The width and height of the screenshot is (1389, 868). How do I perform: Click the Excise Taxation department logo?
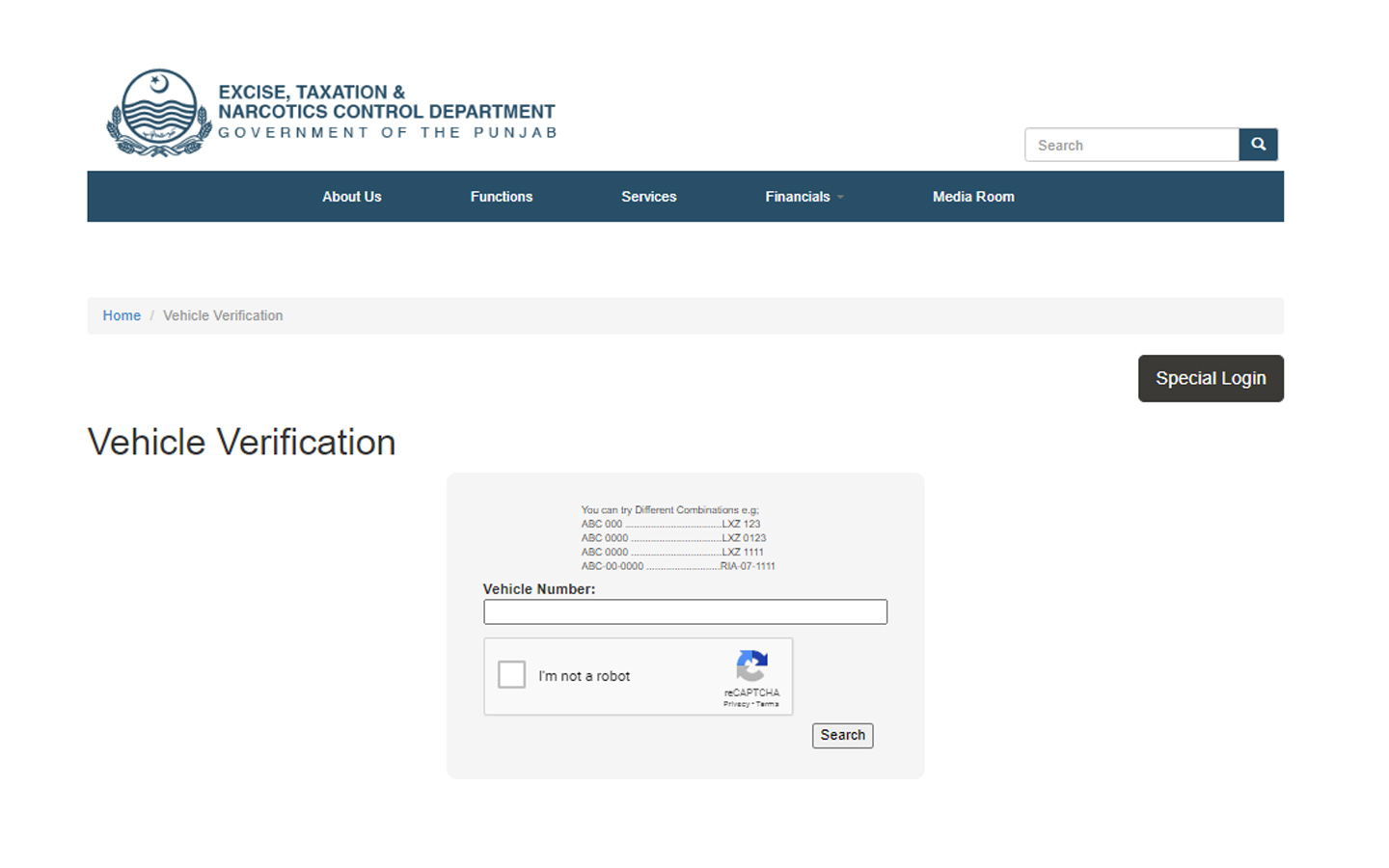(x=159, y=112)
